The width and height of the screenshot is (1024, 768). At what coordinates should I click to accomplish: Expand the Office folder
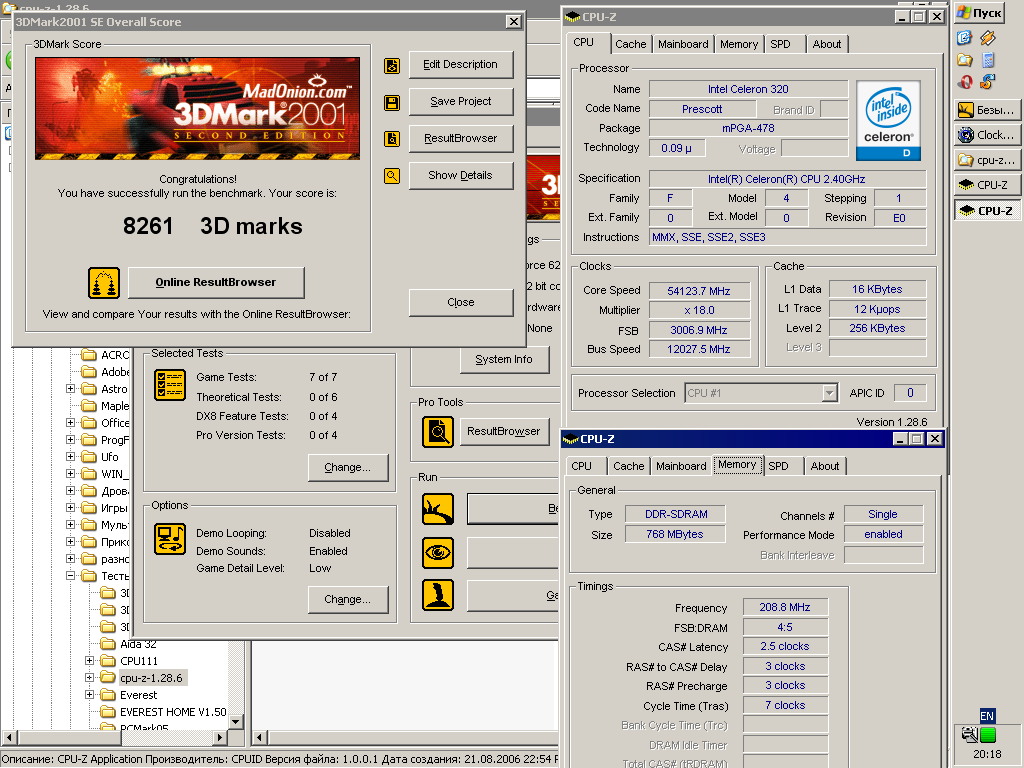[x=71, y=423]
